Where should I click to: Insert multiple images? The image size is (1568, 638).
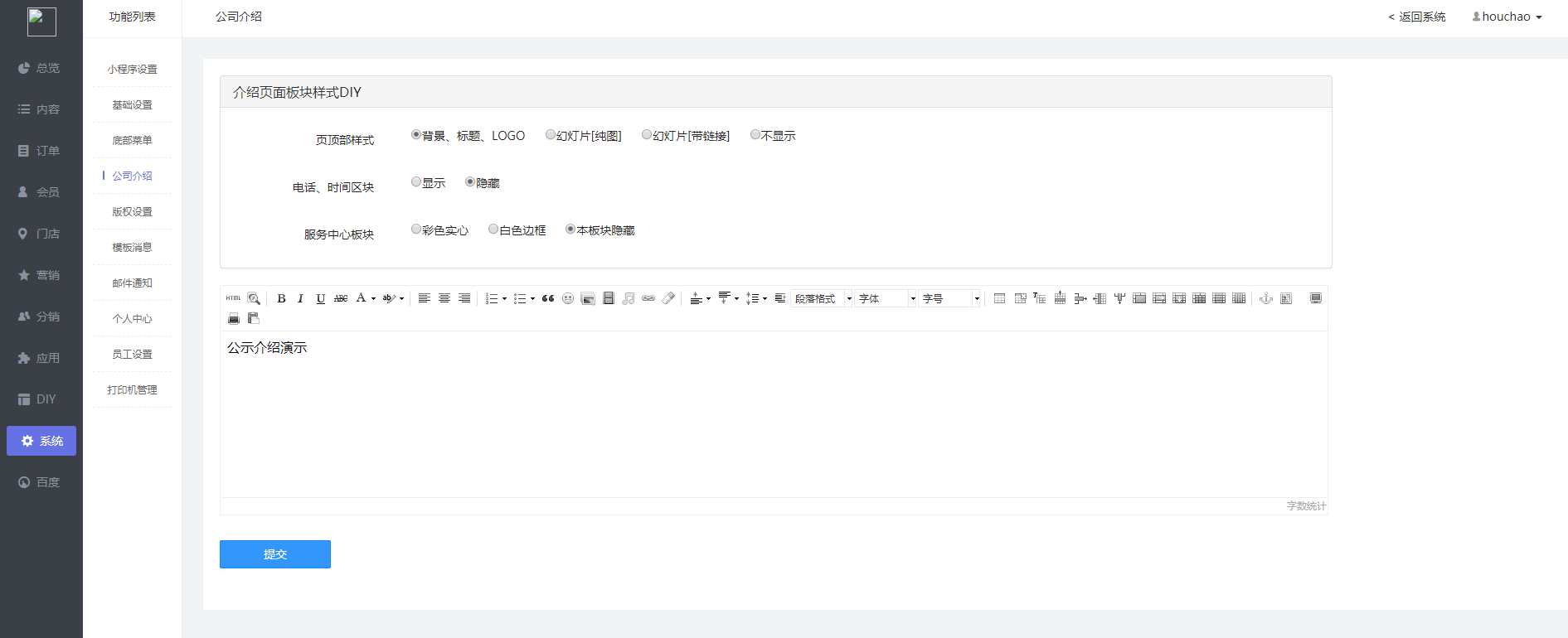588,298
